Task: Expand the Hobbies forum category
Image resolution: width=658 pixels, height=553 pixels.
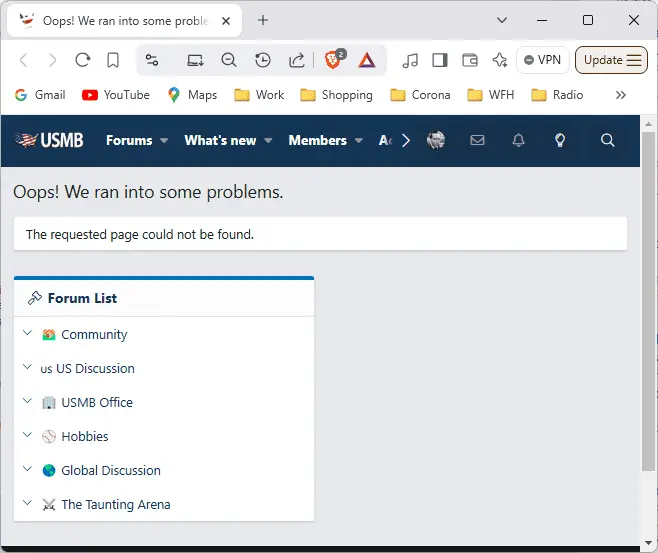Action: pyautogui.click(x=27, y=436)
